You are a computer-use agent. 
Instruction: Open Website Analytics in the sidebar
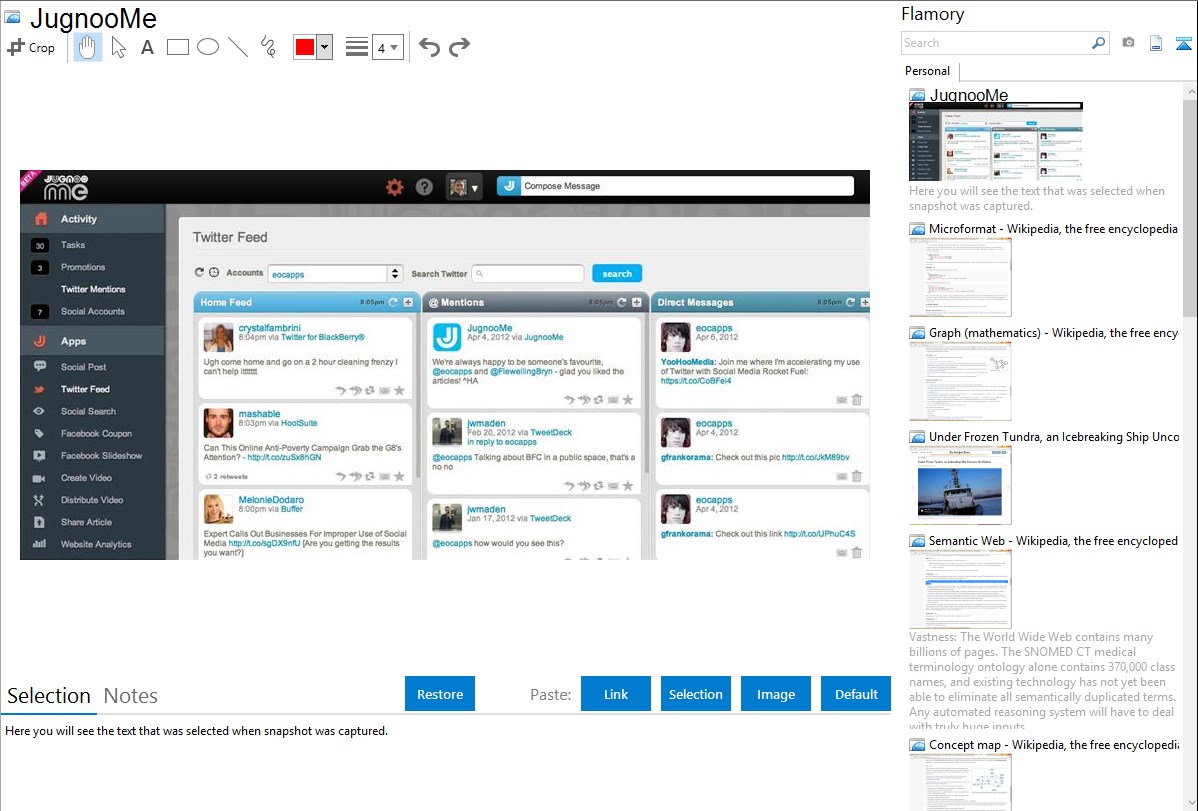(96, 544)
